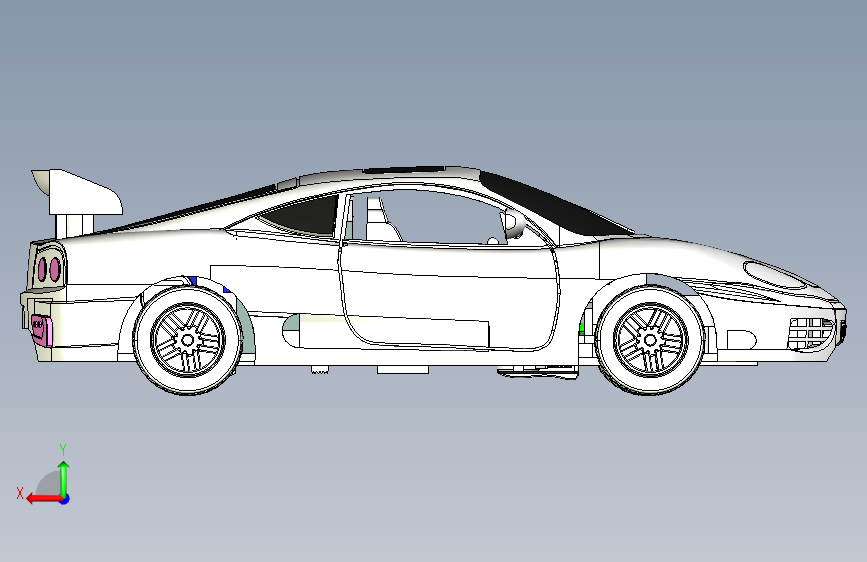Select the side air intake behind the door

(x=291, y=330)
